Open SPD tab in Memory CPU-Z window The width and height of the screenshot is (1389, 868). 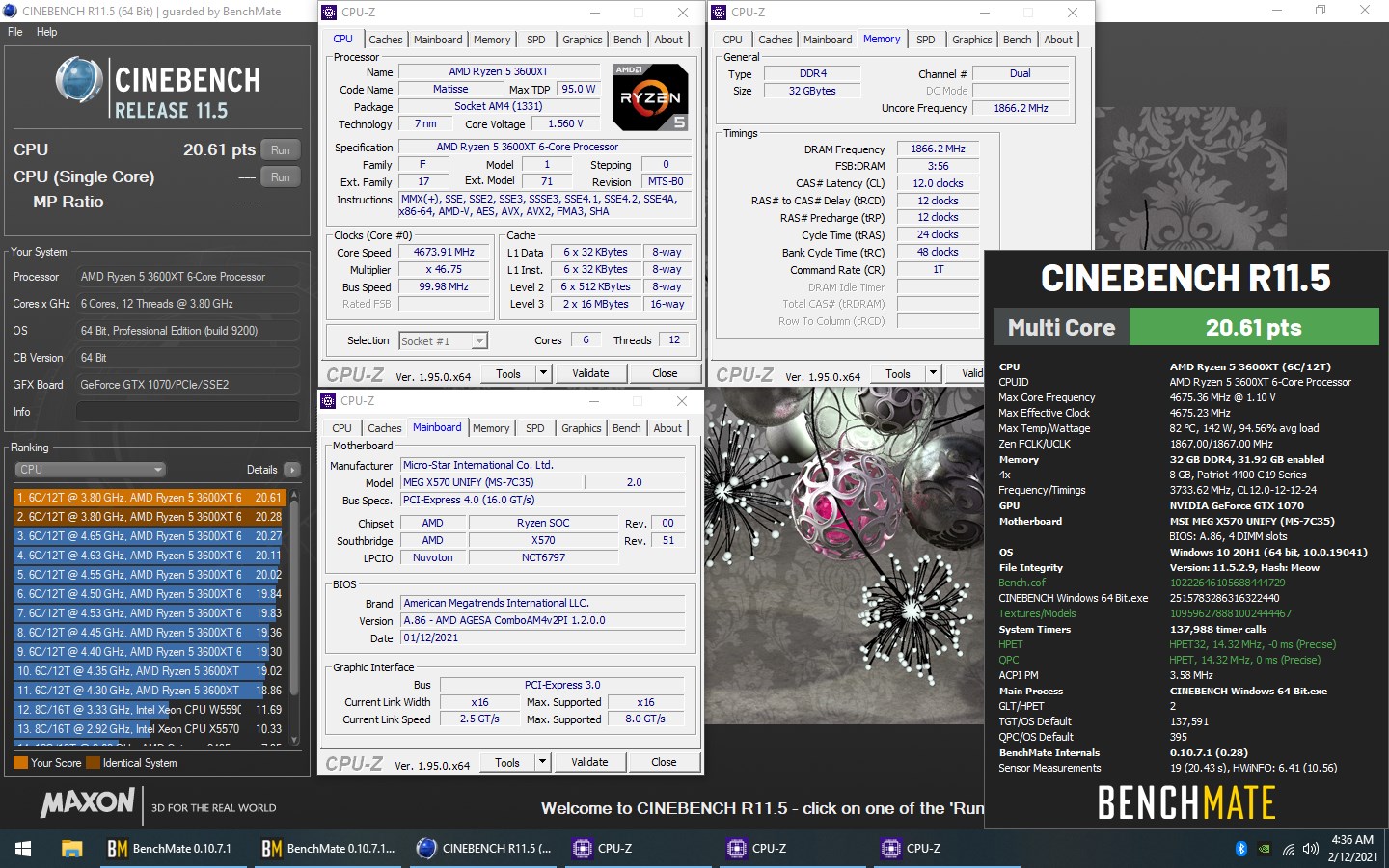(926, 40)
